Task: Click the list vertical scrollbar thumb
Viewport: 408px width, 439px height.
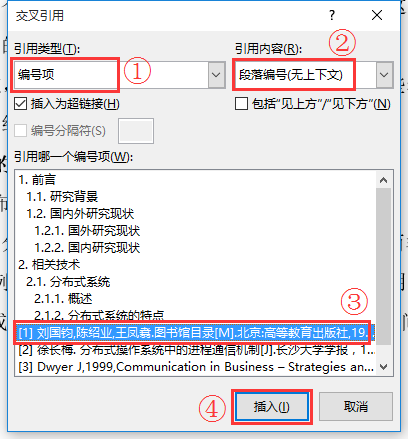Action: pos(384,267)
